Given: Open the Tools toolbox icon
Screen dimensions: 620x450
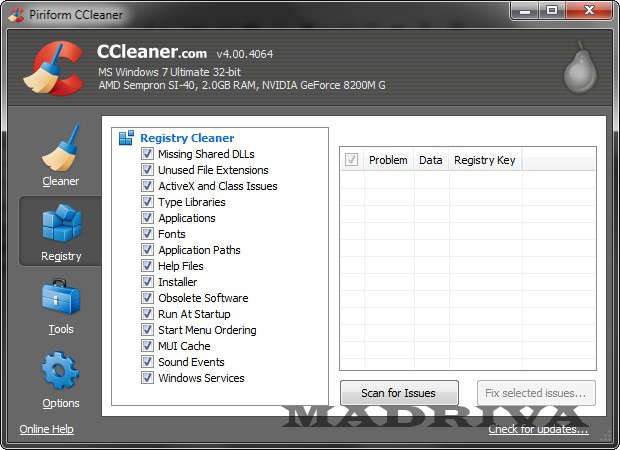Looking at the screenshot, I should 61,297.
